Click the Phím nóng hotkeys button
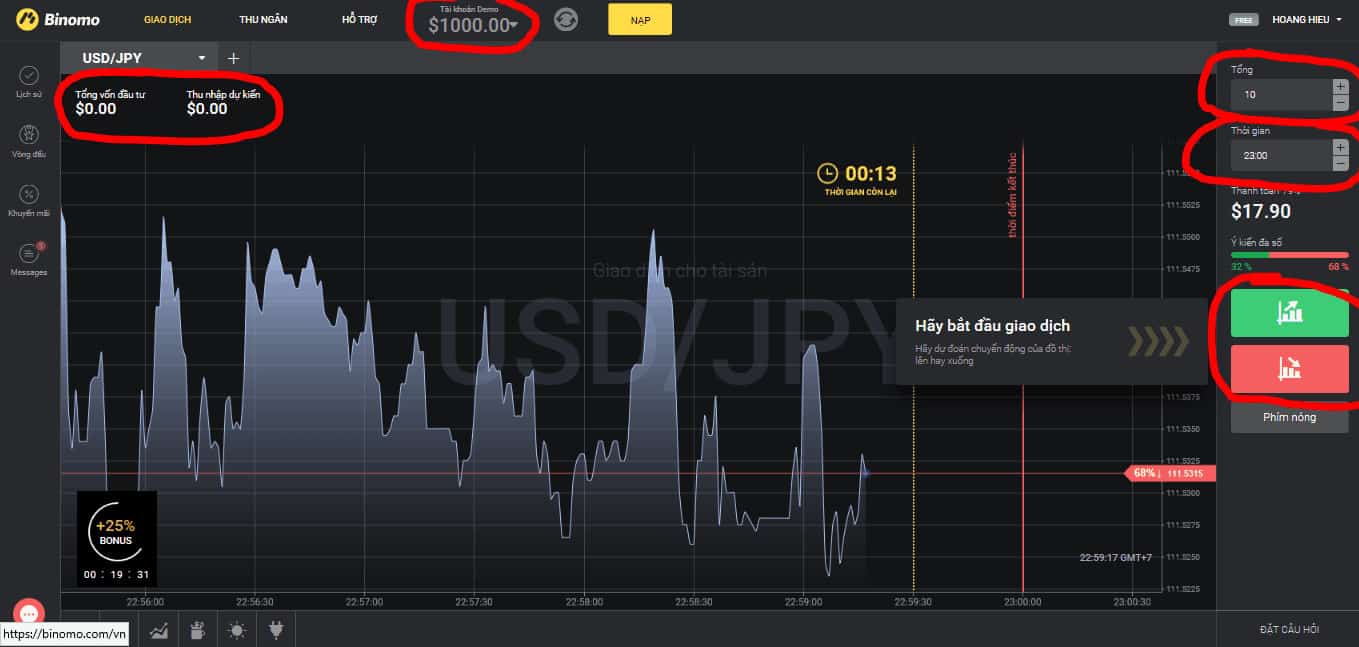Screen dimensions: 1359x647 coord(1289,417)
